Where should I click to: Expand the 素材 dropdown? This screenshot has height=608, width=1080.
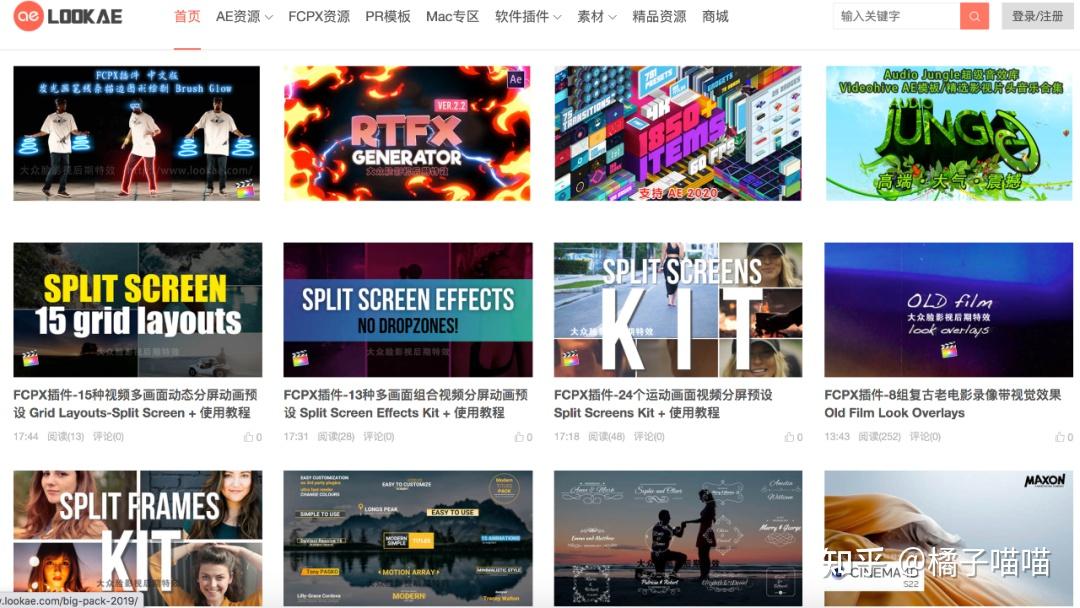tap(589, 17)
